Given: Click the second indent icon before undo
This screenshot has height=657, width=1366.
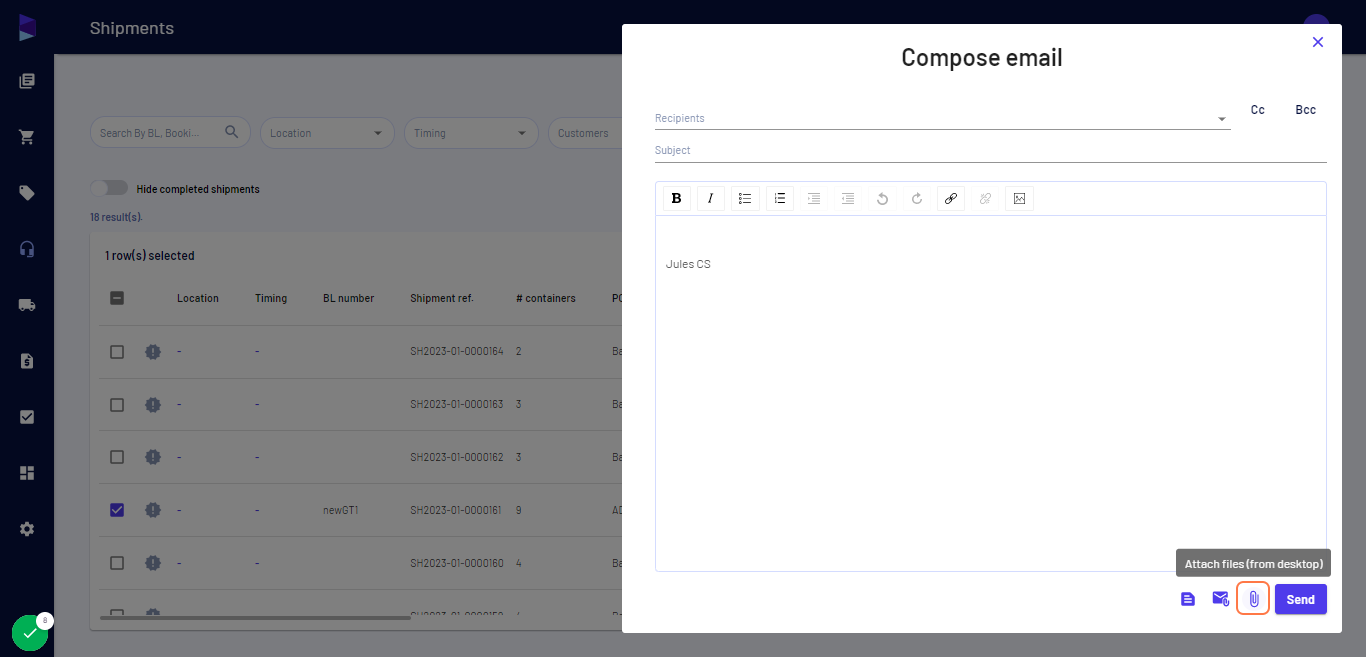Looking at the screenshot, I should point(848,198).
